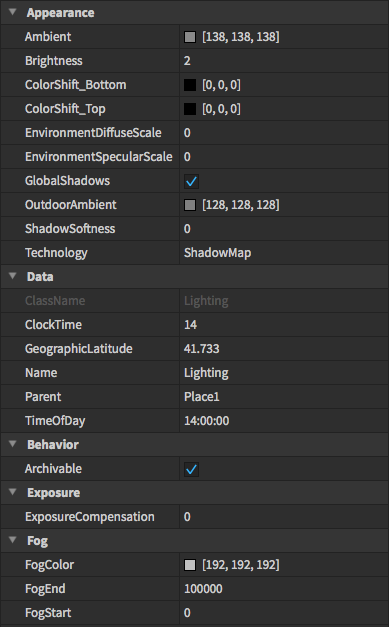This screenshot has height=627, width=389.
Task: Edit FogColor RGB text [192, 192, 192]
Action: (x=241, y=565)
